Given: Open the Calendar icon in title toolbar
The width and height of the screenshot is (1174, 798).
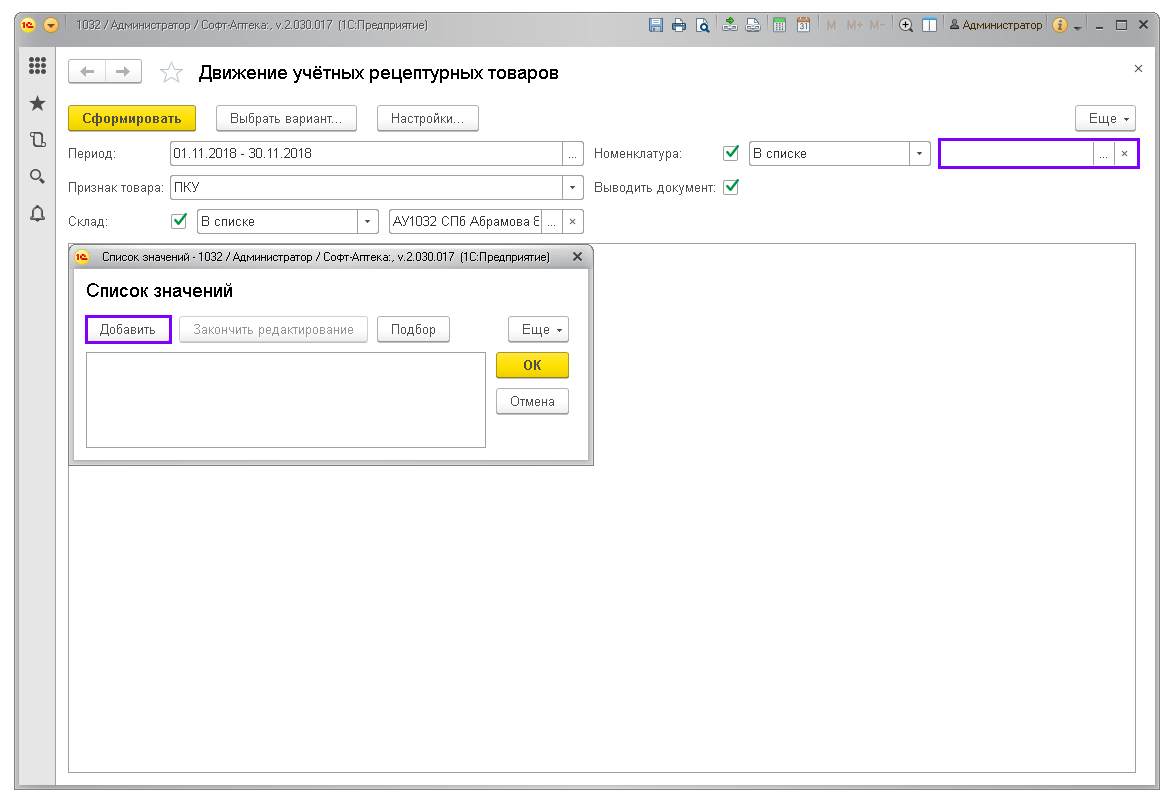Looking at the screenshot, I should coord(802,25).
